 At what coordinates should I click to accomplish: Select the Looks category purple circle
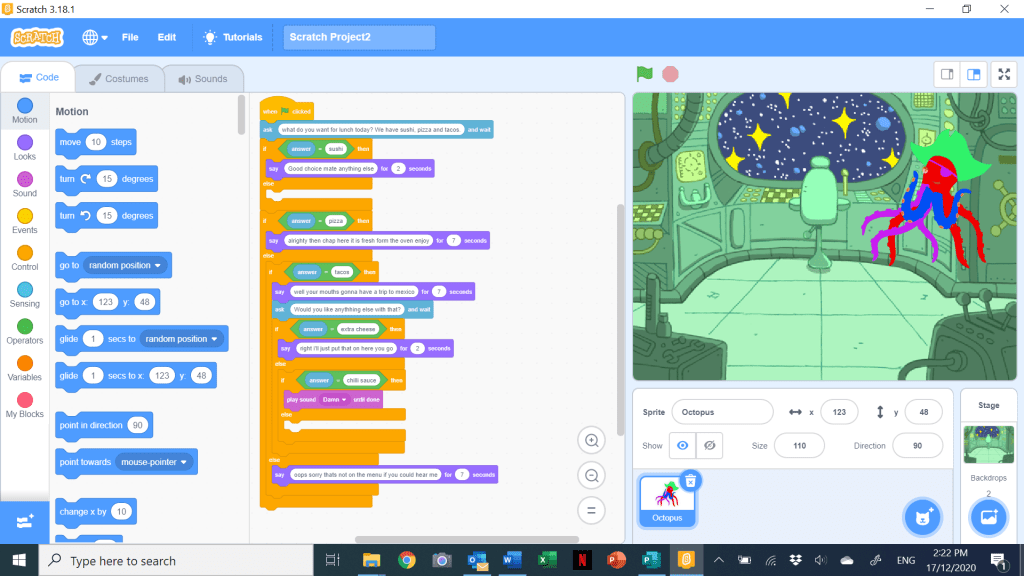25,143
